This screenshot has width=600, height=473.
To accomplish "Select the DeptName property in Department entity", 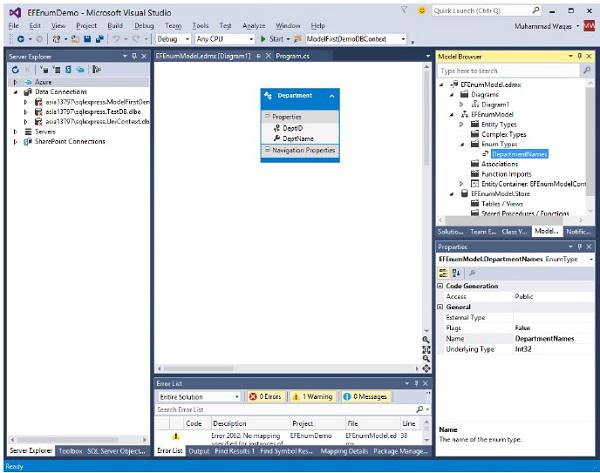I will 298,139.
